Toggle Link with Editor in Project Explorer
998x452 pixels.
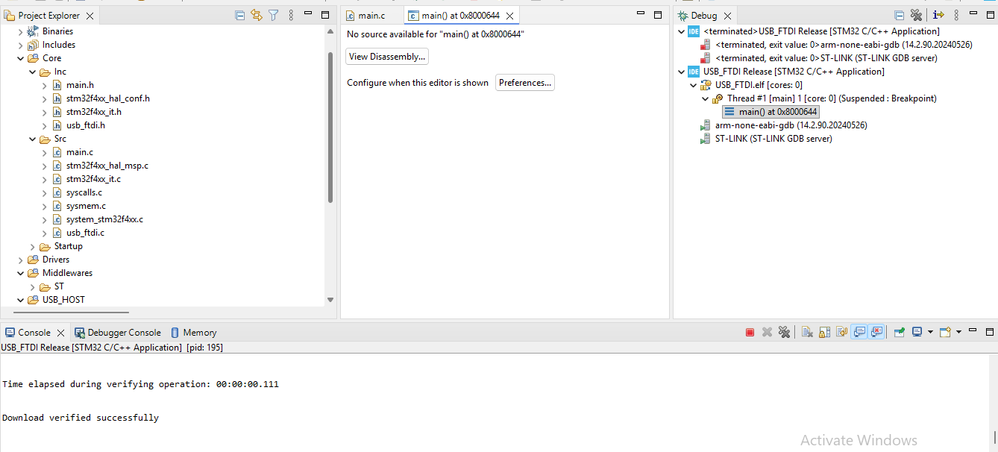tap(257, 15)
